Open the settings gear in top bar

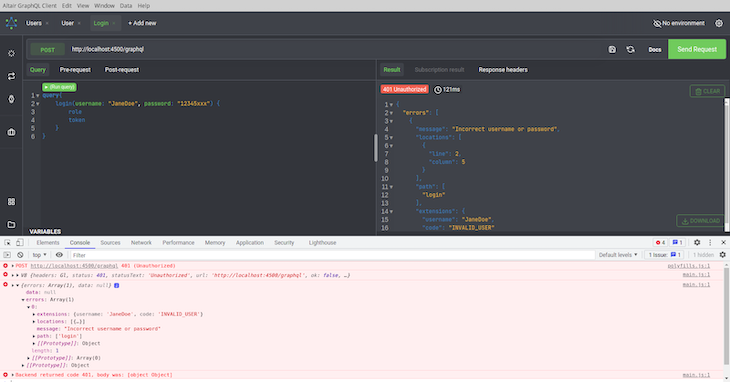coord(719,23)
